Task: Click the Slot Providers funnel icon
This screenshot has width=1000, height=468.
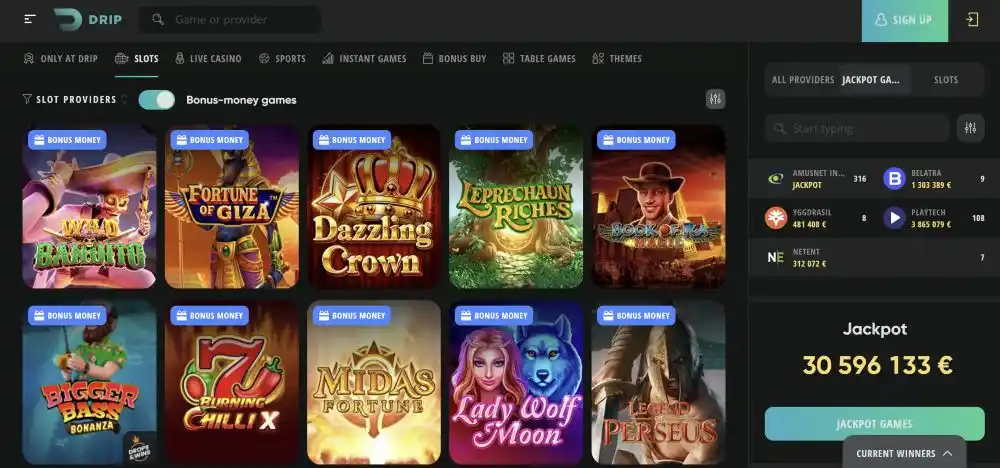Action: (27, 99)
